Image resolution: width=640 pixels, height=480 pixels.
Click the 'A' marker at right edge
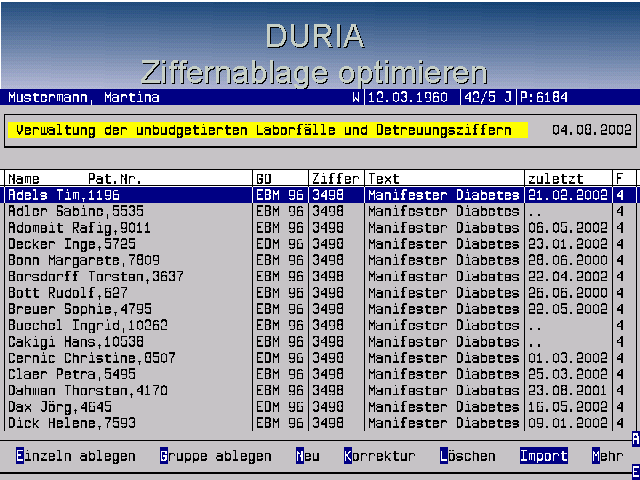636,439
